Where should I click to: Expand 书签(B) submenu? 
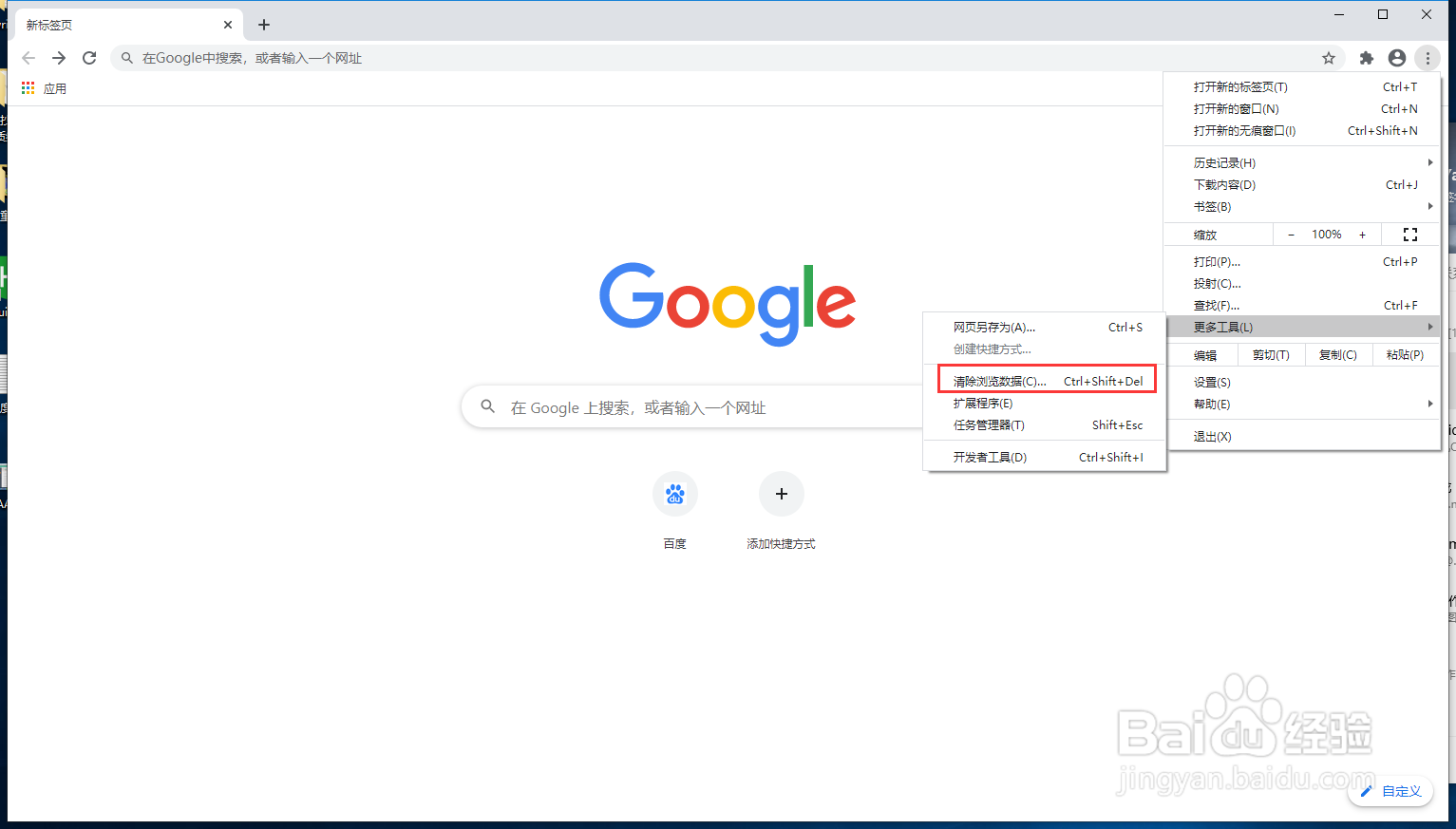tap(1302, 206)
